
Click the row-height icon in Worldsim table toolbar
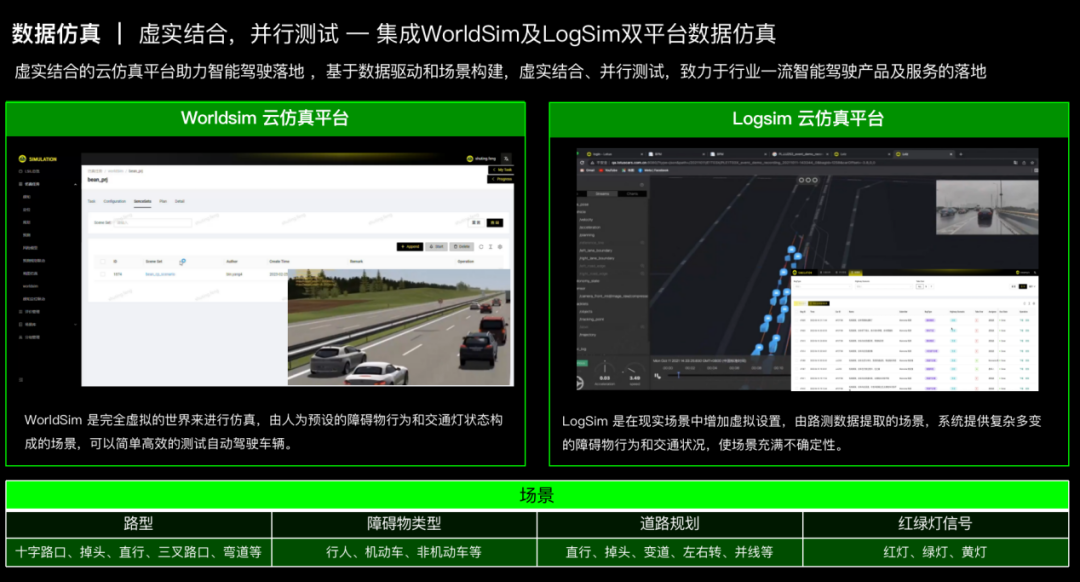490,247
